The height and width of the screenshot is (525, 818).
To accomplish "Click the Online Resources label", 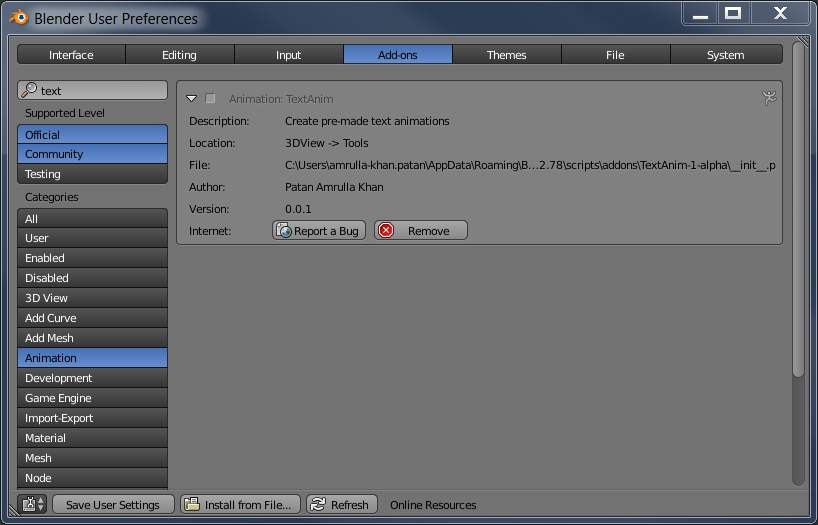I will [433, 505].
